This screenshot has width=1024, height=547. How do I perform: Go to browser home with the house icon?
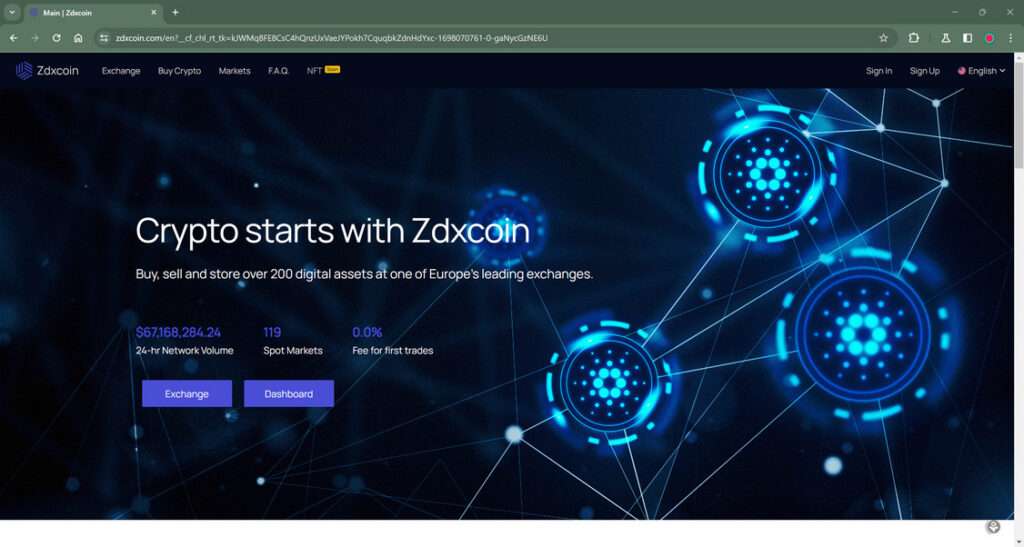(x=78, y=38)
